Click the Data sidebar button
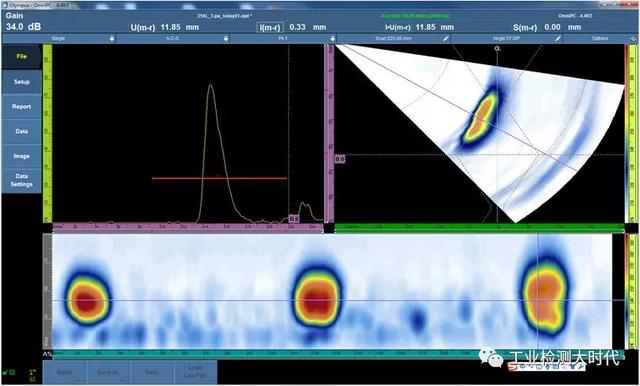 22,131
